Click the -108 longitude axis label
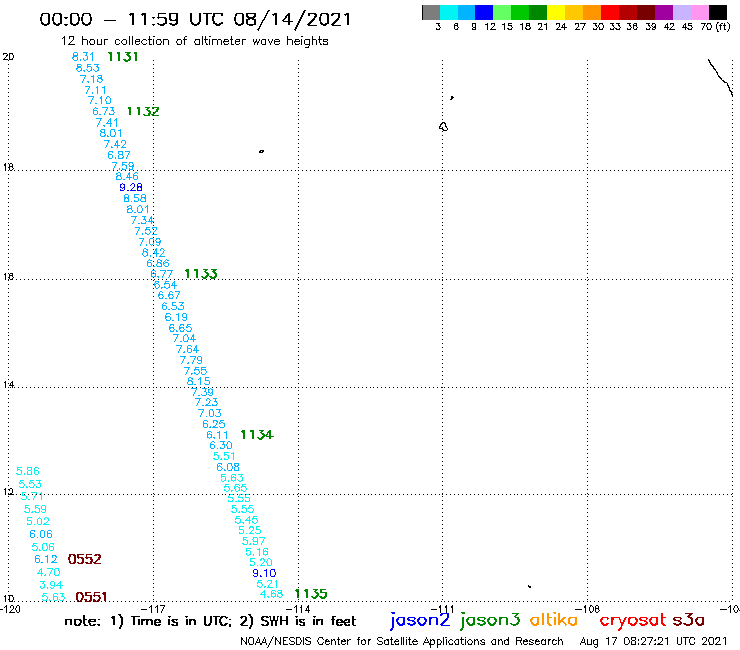The width and height of the screenshot is (740, 650). click(x=588, y=610)
